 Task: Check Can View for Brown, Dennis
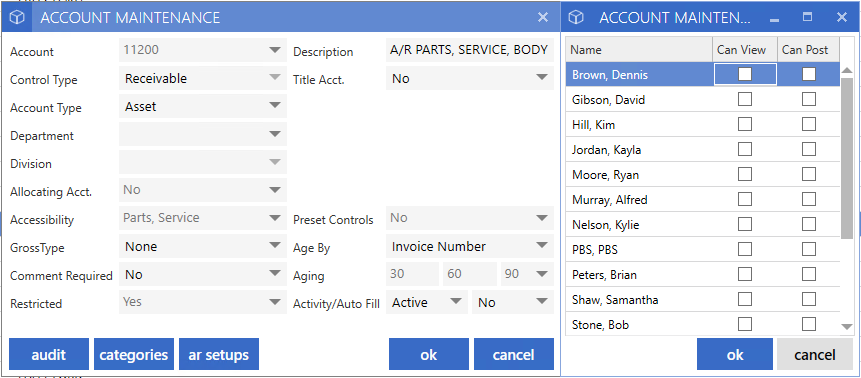[x=745, y=74]
